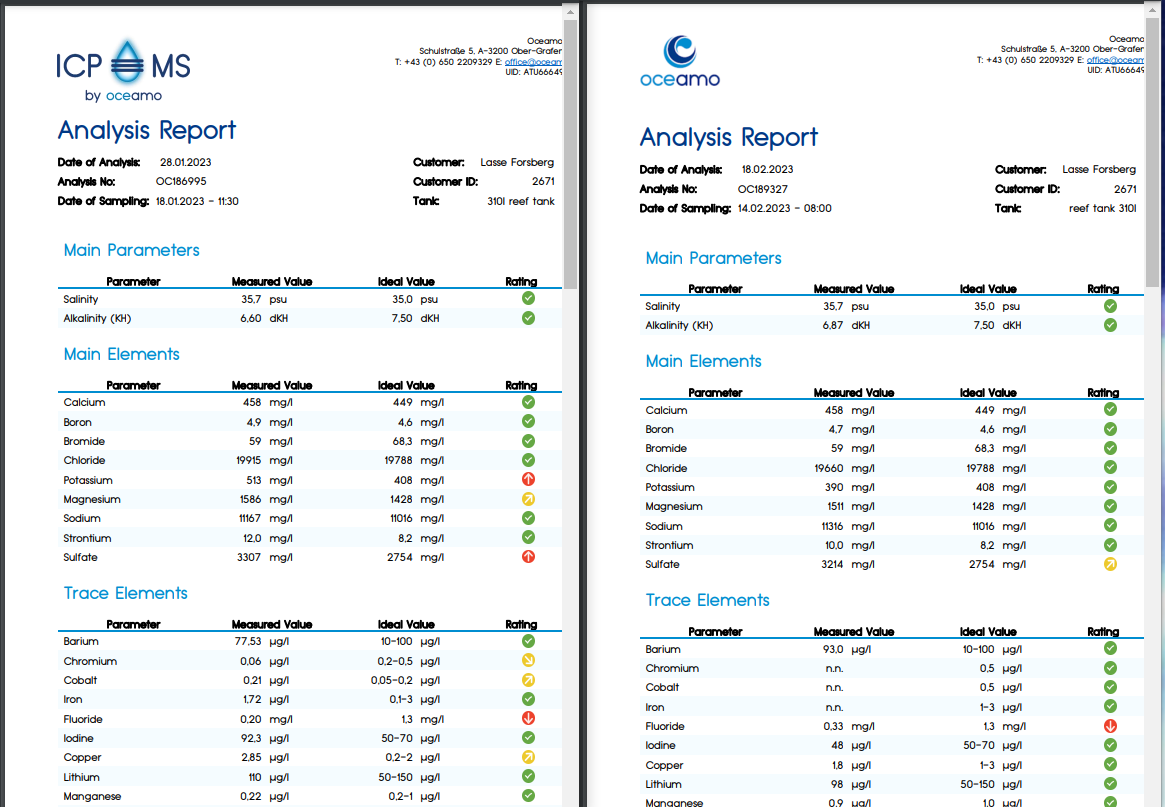Click Copper yellow arrow rating in left report
Viewport: 1165px width, 807px height.
[528, 757]
